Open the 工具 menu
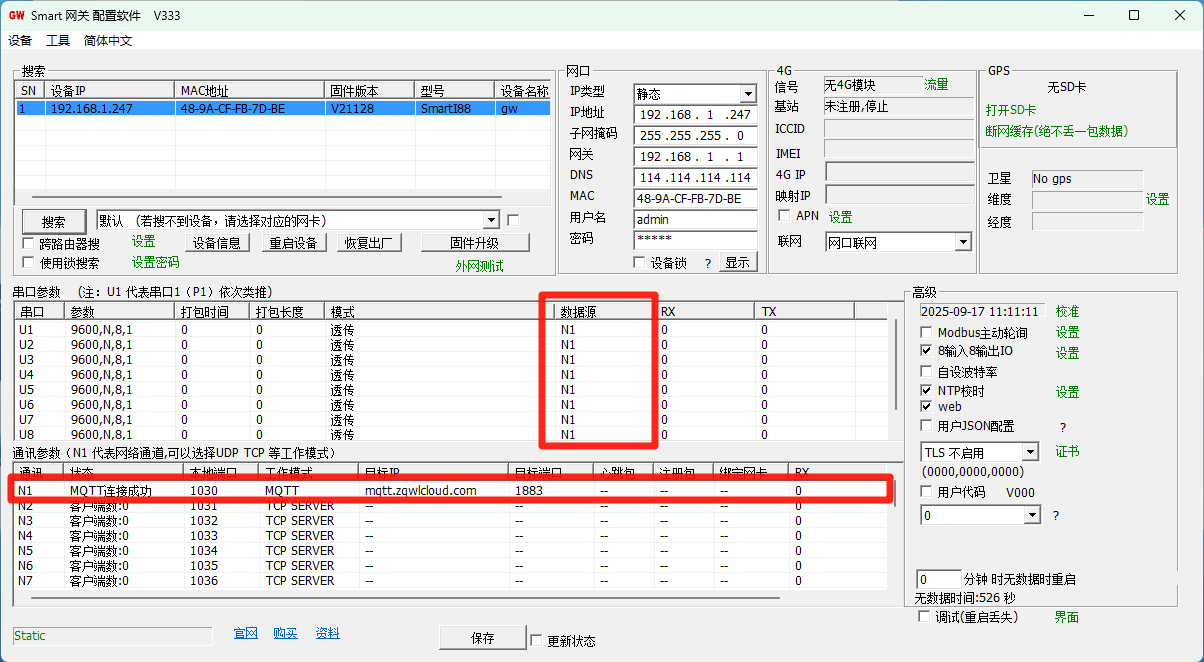 pyautogui.click(x=58, y=41)
